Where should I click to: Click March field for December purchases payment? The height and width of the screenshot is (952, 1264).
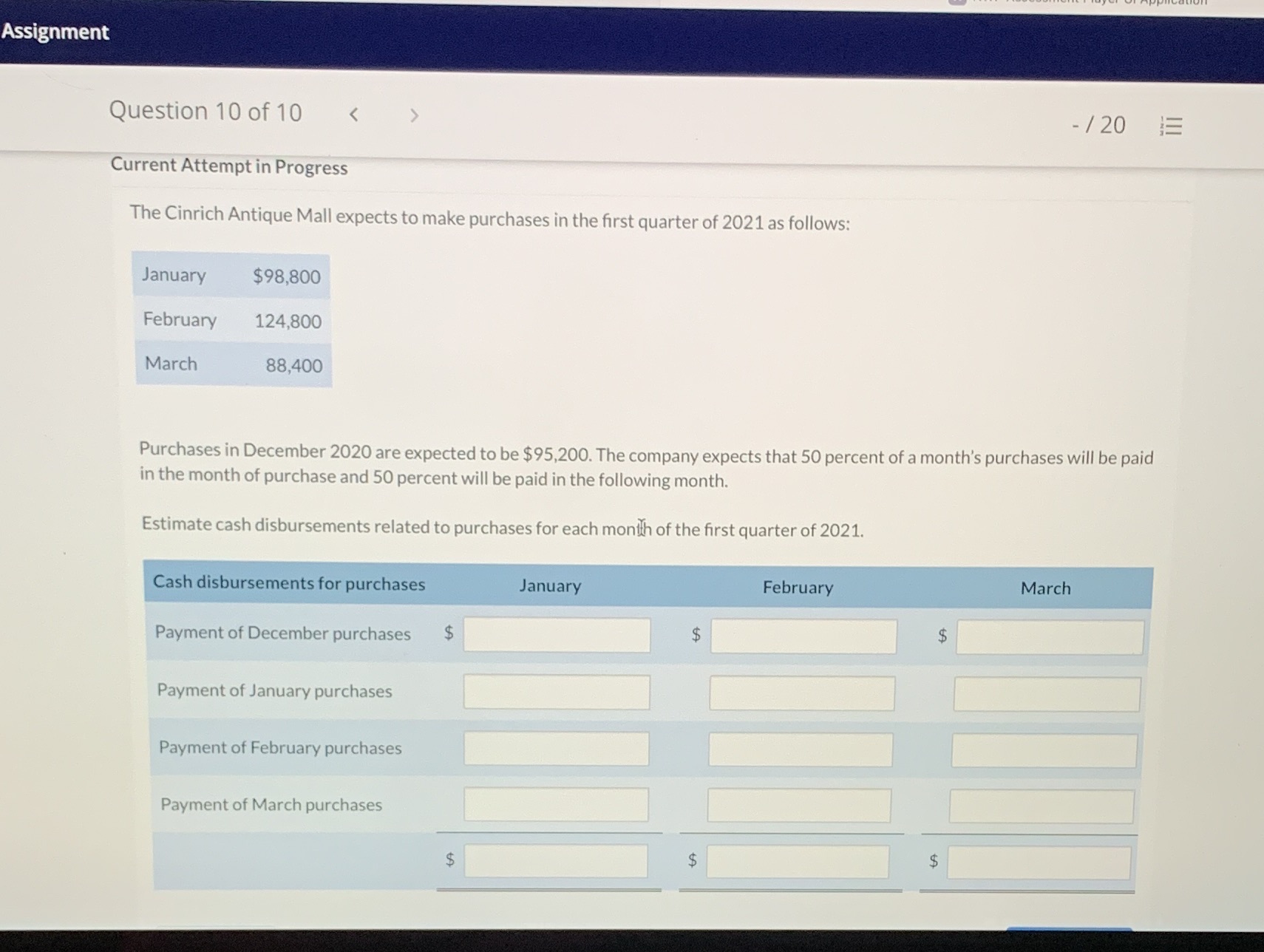(1050, 638)
